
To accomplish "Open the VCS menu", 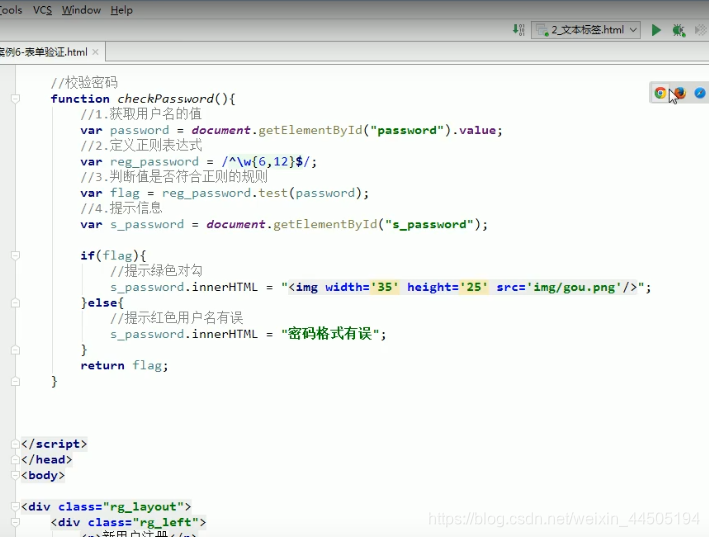I will (43, 10).
